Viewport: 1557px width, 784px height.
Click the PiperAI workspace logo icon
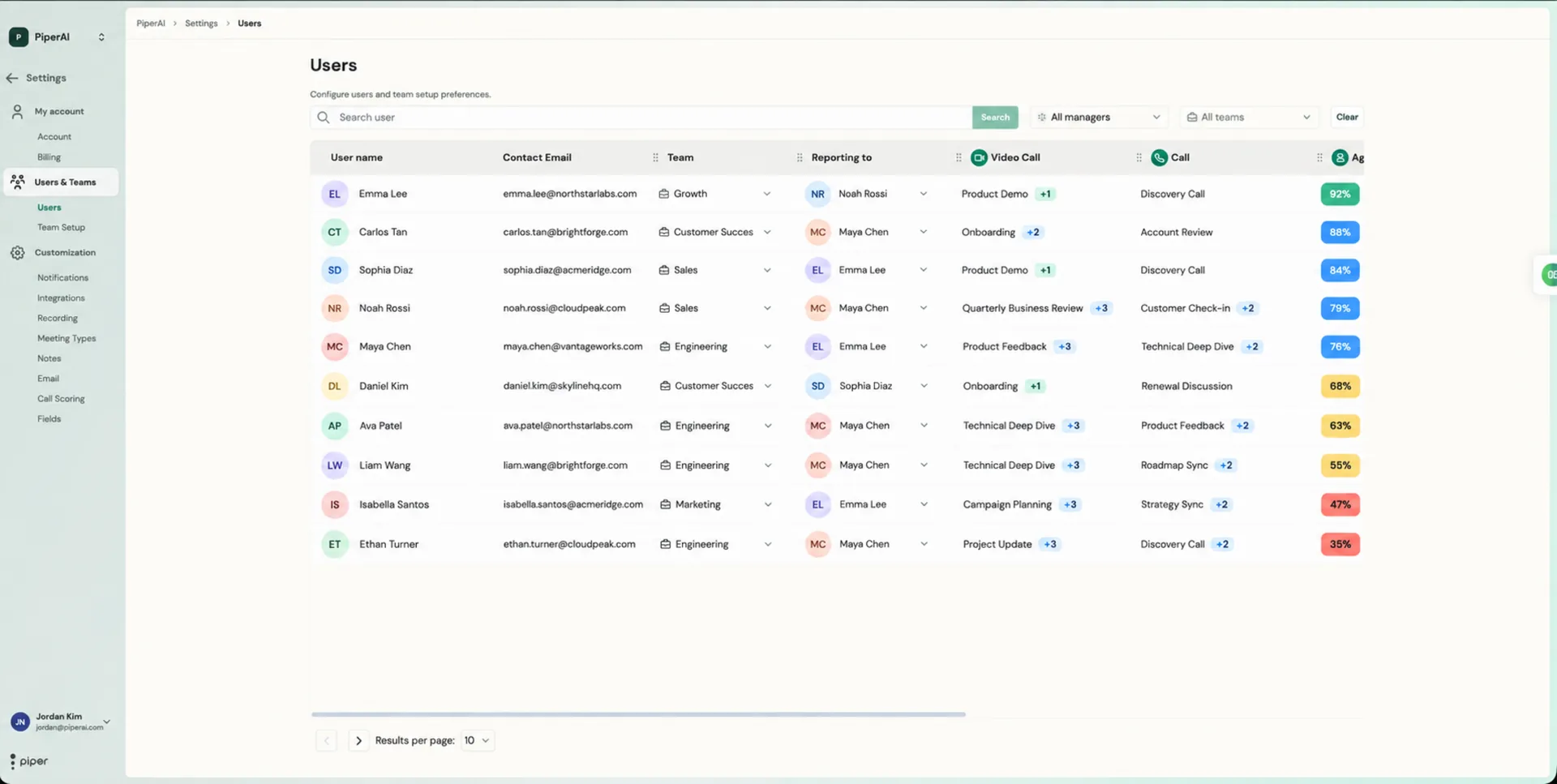pyautogui.click(x=18, y=37)
